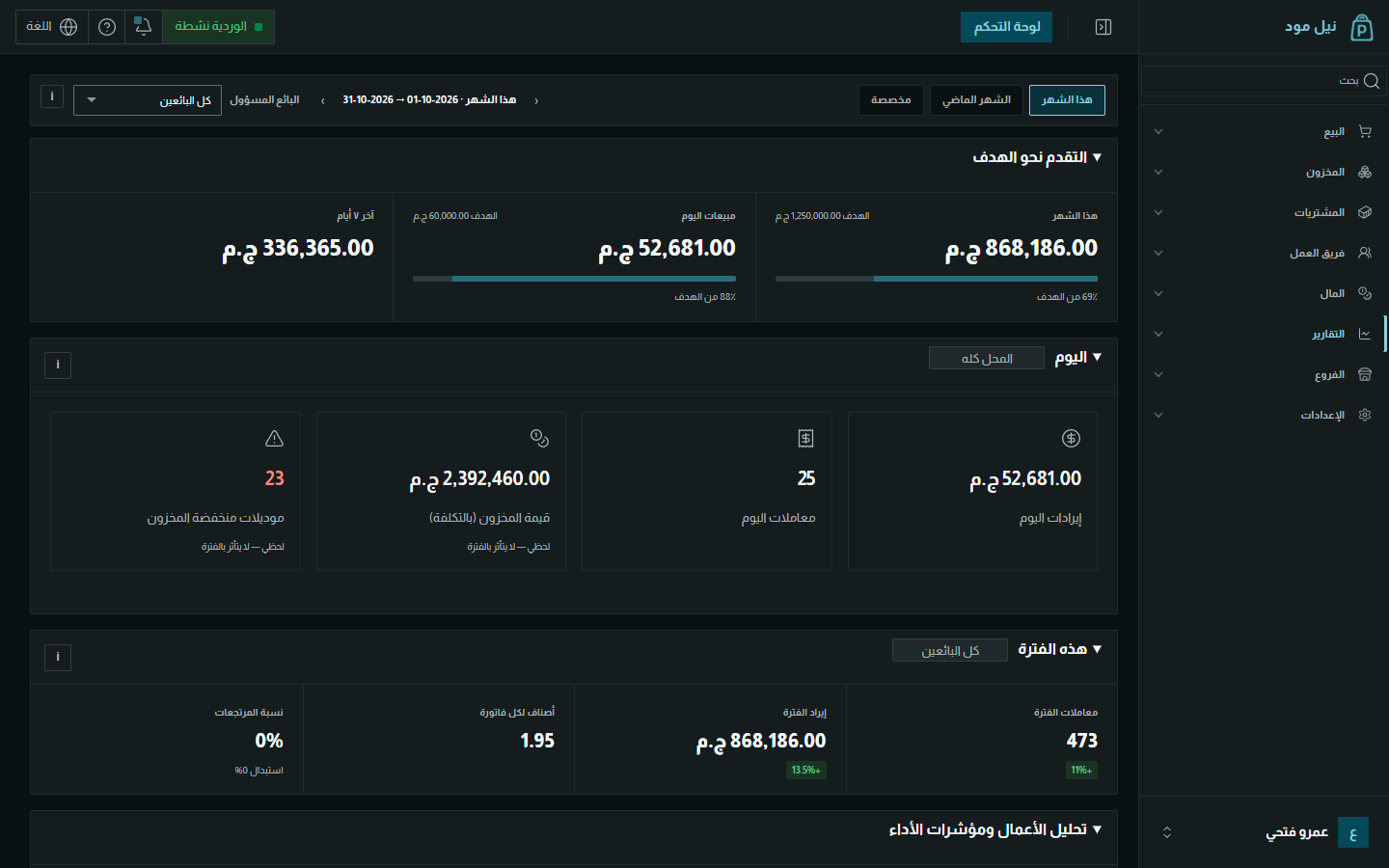Click the low stock warning triangle icon
The width and height of the screenshot is (1389, 868).
[275, 439]
